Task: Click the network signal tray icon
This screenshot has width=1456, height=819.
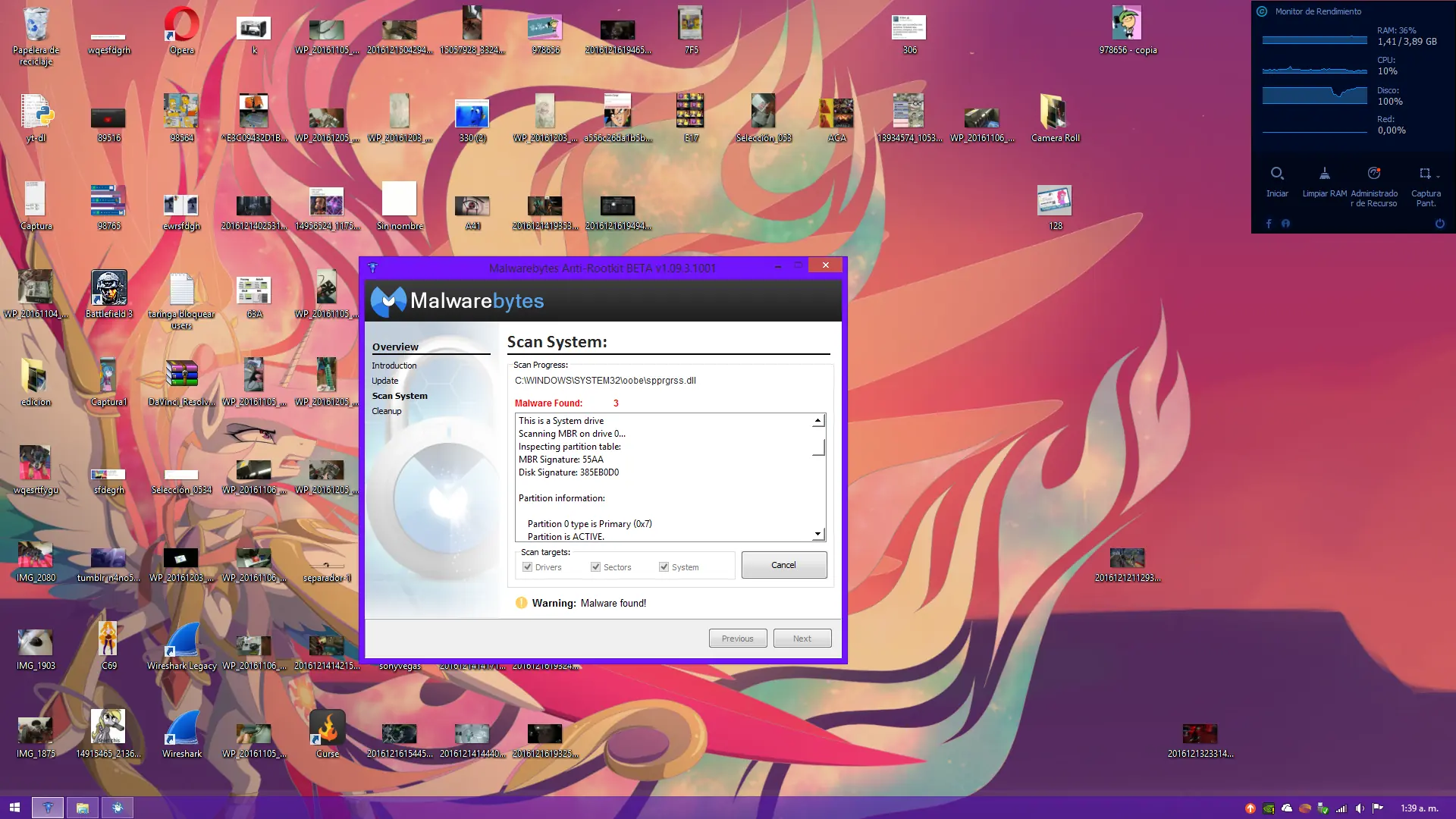Action: (x=1341, y=808)
